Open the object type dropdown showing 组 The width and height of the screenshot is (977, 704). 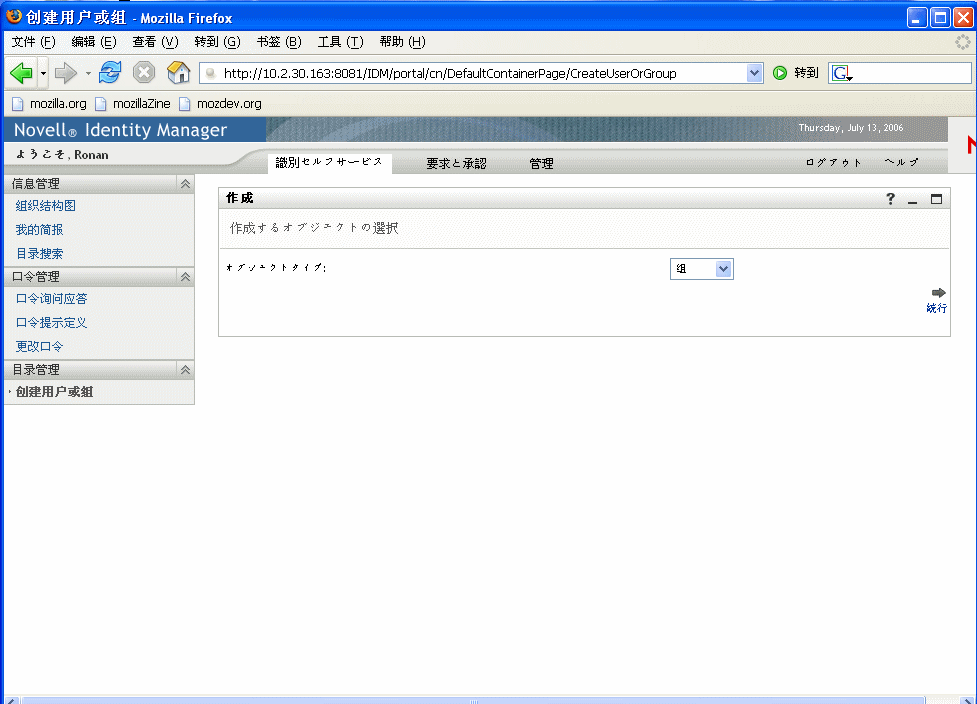[x=702, y=269]
